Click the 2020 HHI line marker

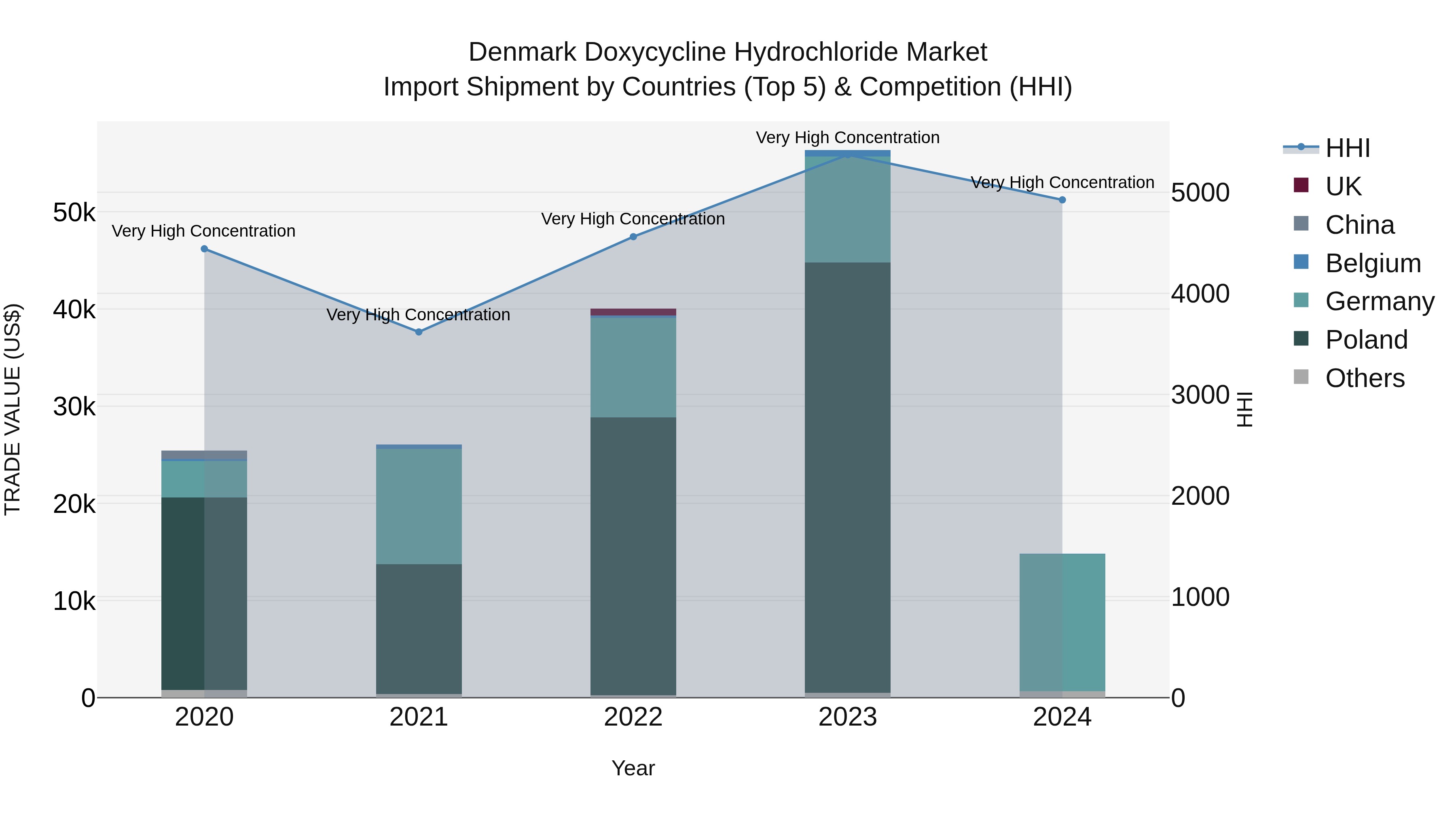205,249
